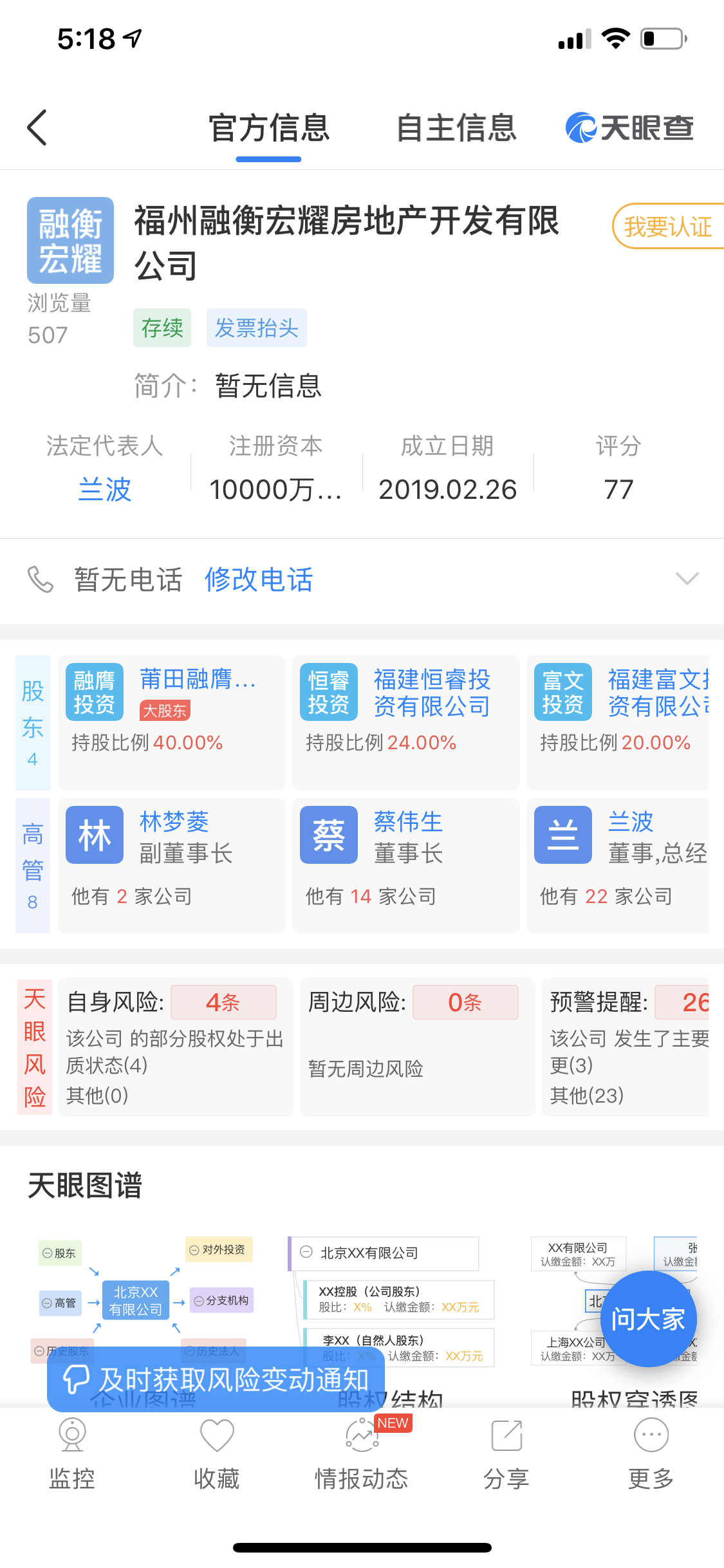
Task: Expand the phone number row chevron
Action: [x=687, y=579]
